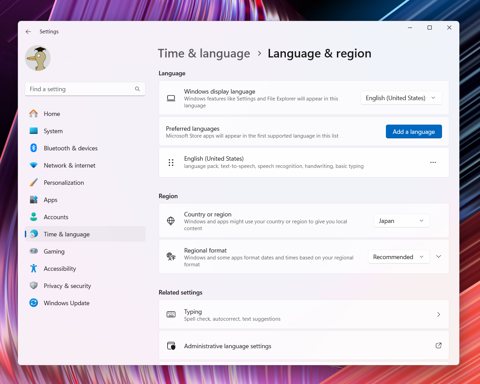Click the Home house icon

tap(33, 113)
